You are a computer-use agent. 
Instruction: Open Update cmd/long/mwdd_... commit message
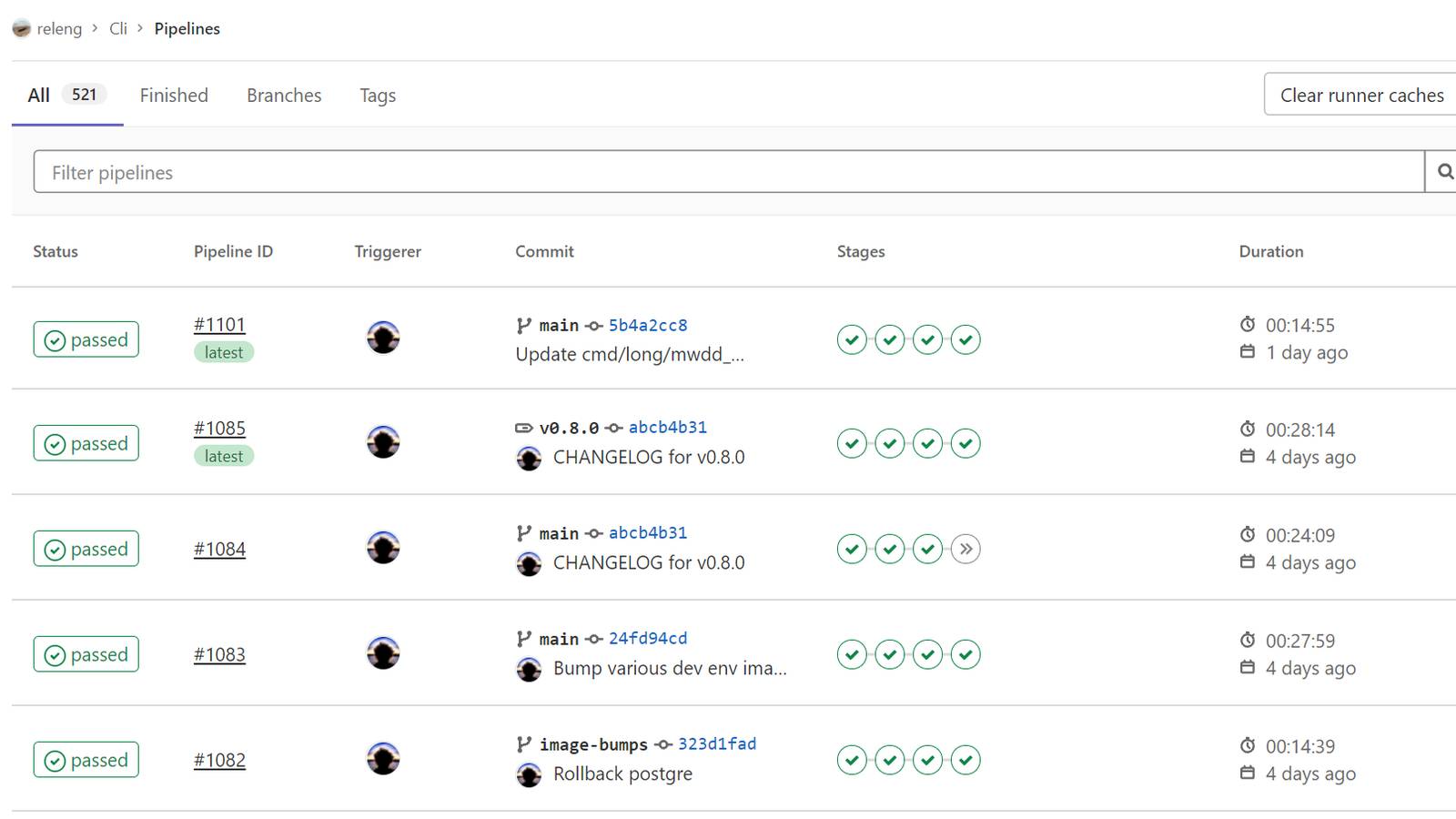point(630,354)
